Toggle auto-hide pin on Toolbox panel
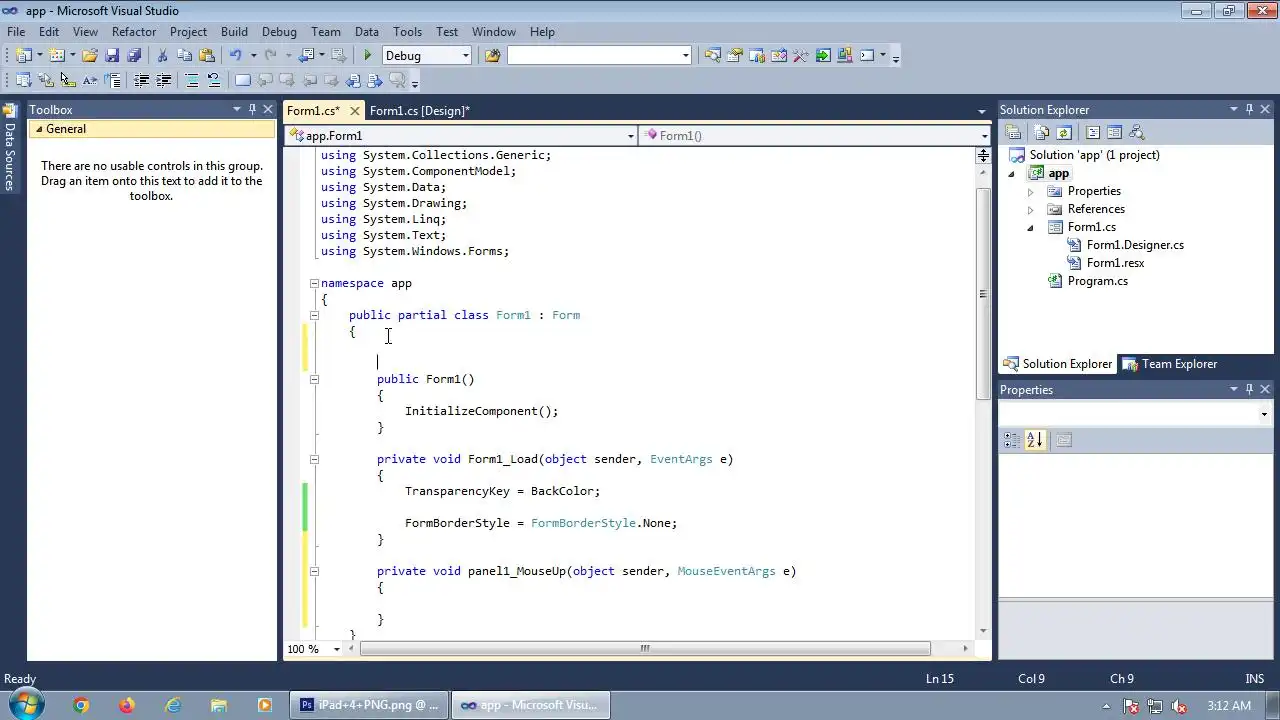The image size is (1280, 720). [x=252, y=109]
